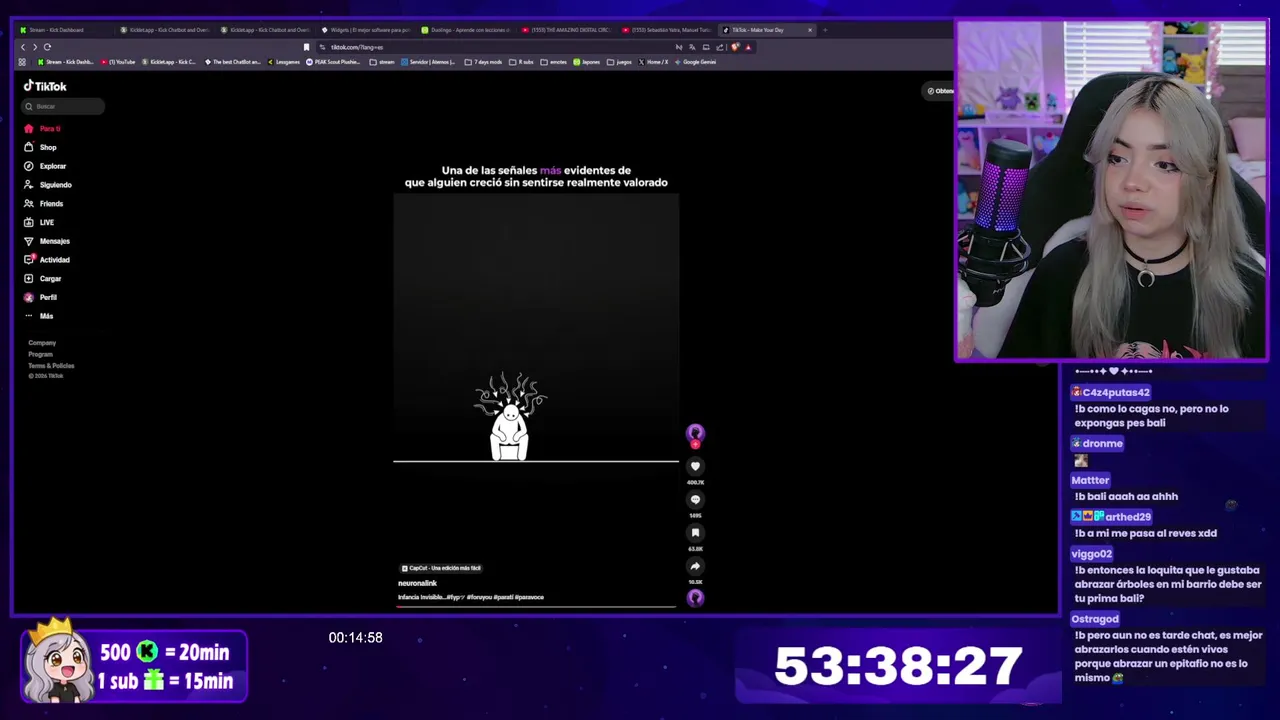Open the Home / X bookmark
Screen dimensions: 1280x720
(x=653, y=62)
